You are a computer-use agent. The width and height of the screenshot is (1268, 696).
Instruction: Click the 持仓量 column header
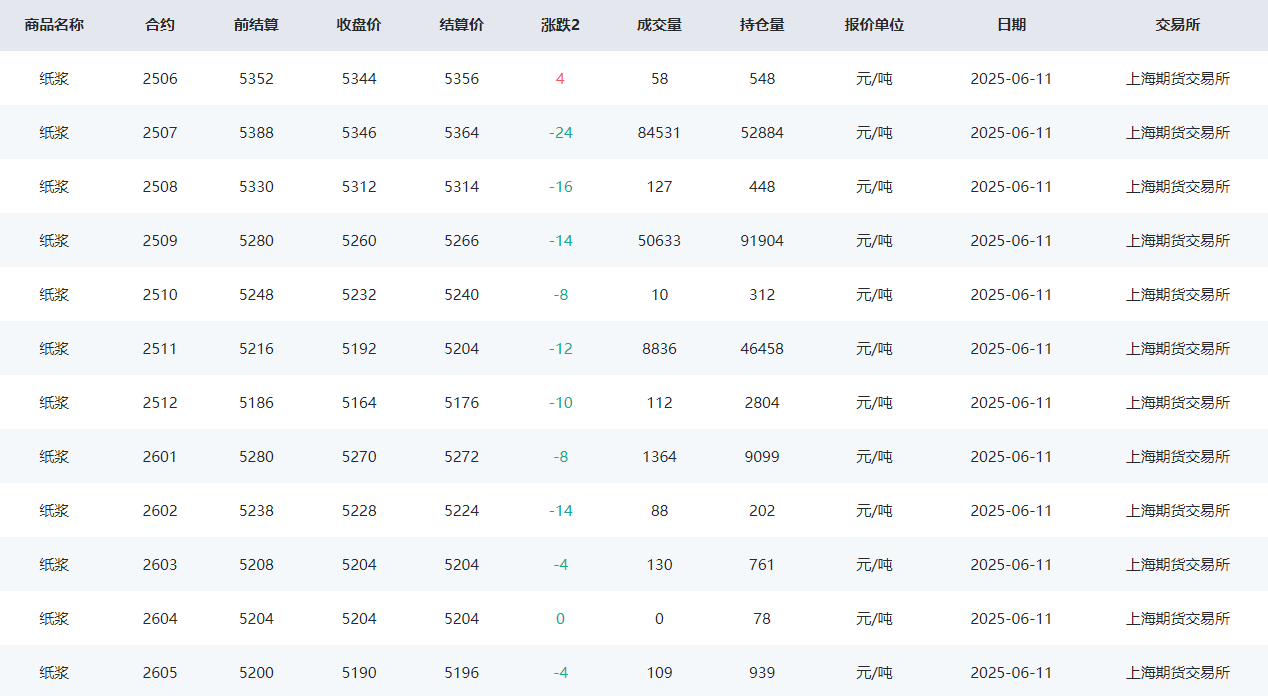(762, 25)
